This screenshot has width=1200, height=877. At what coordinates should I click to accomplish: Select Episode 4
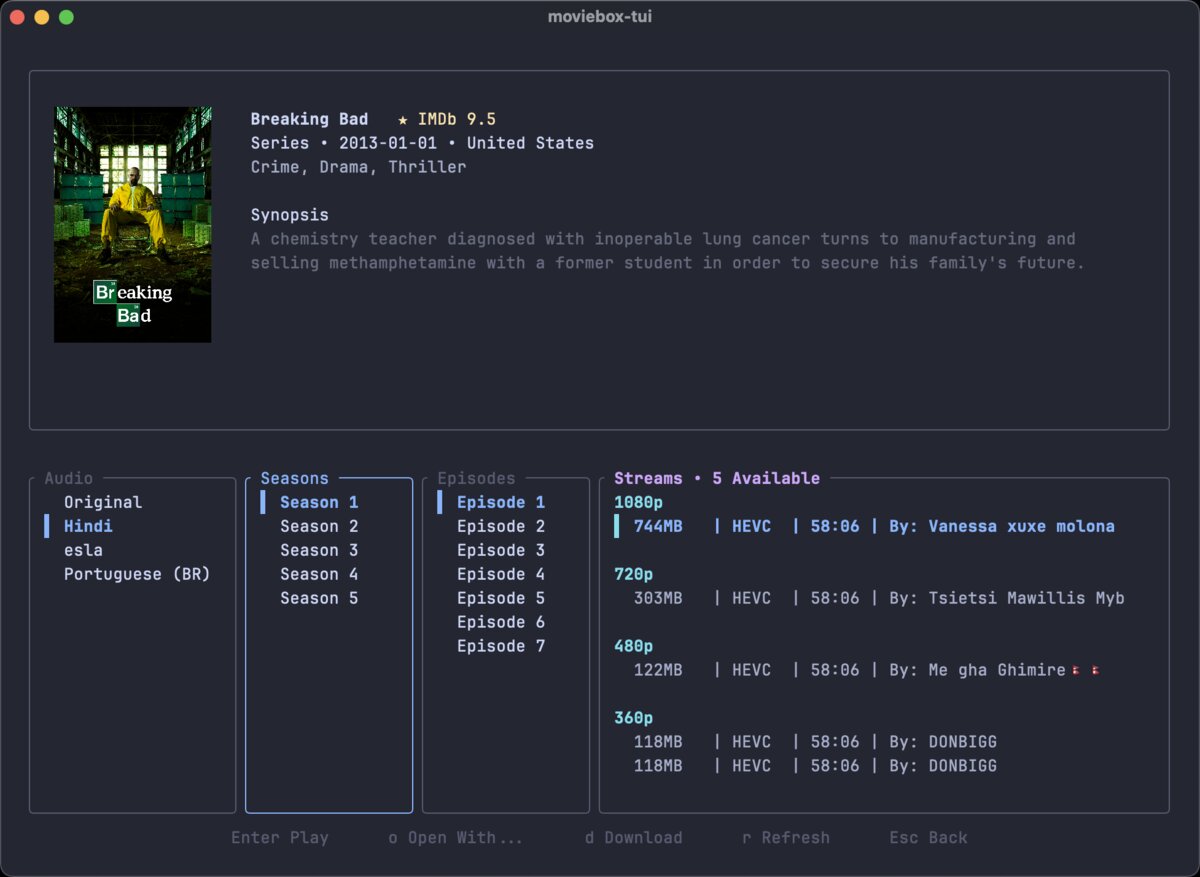pos(501,574)
